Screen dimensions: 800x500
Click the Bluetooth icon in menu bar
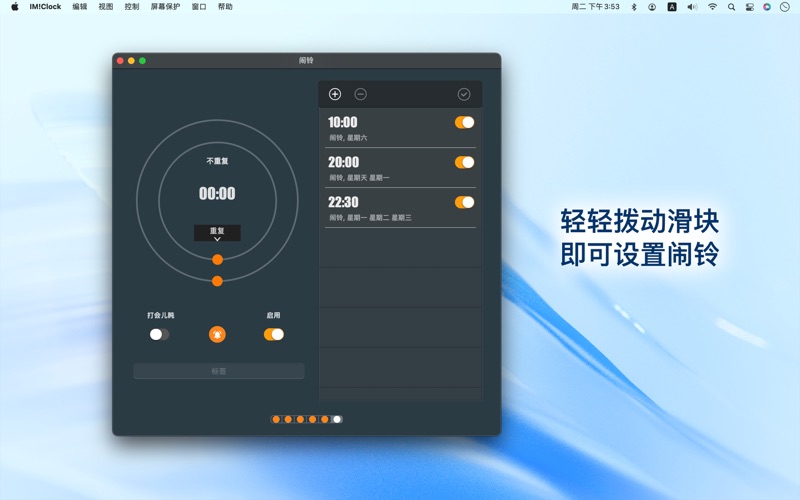pyautogui.click(x=634, y=7)
